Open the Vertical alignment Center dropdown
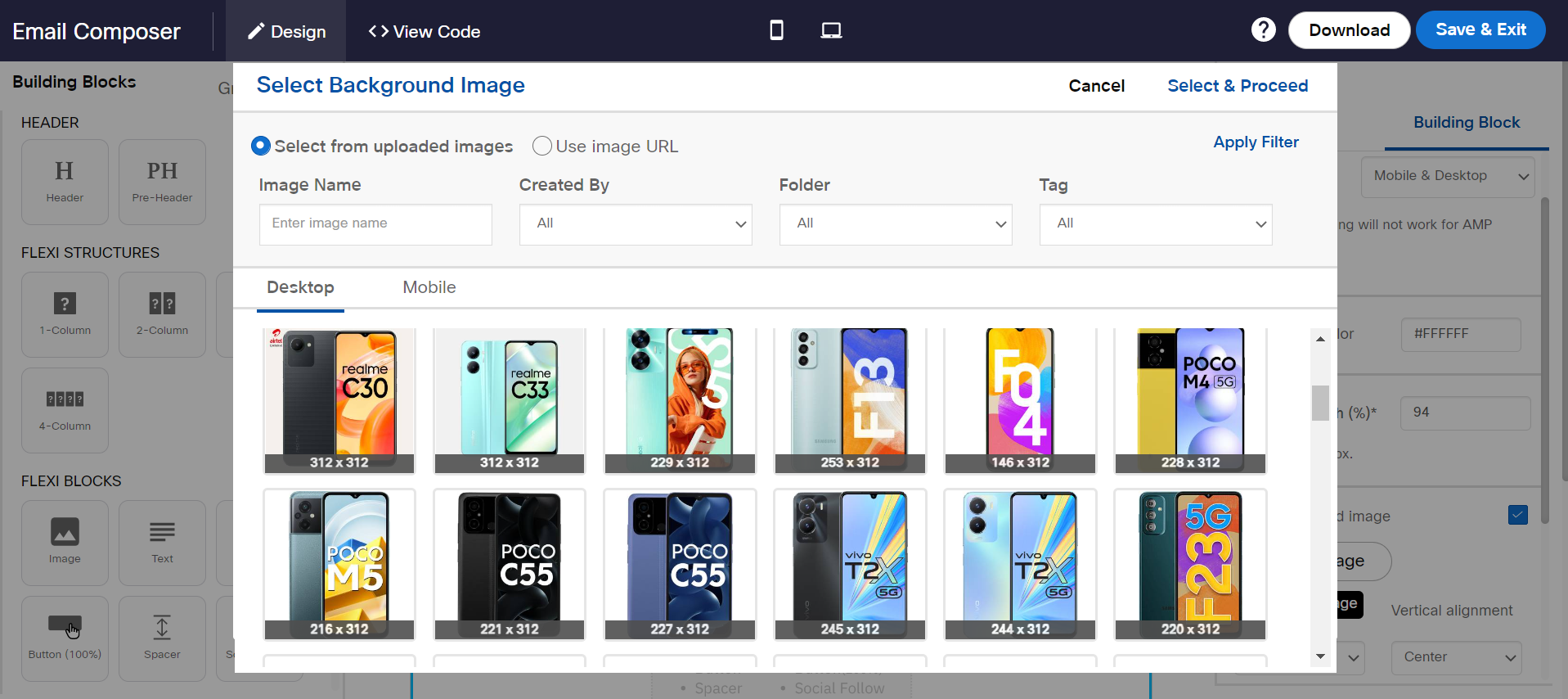This screenshot has width=1568, height=699. pyautogui.click(x=1457, y=657)
